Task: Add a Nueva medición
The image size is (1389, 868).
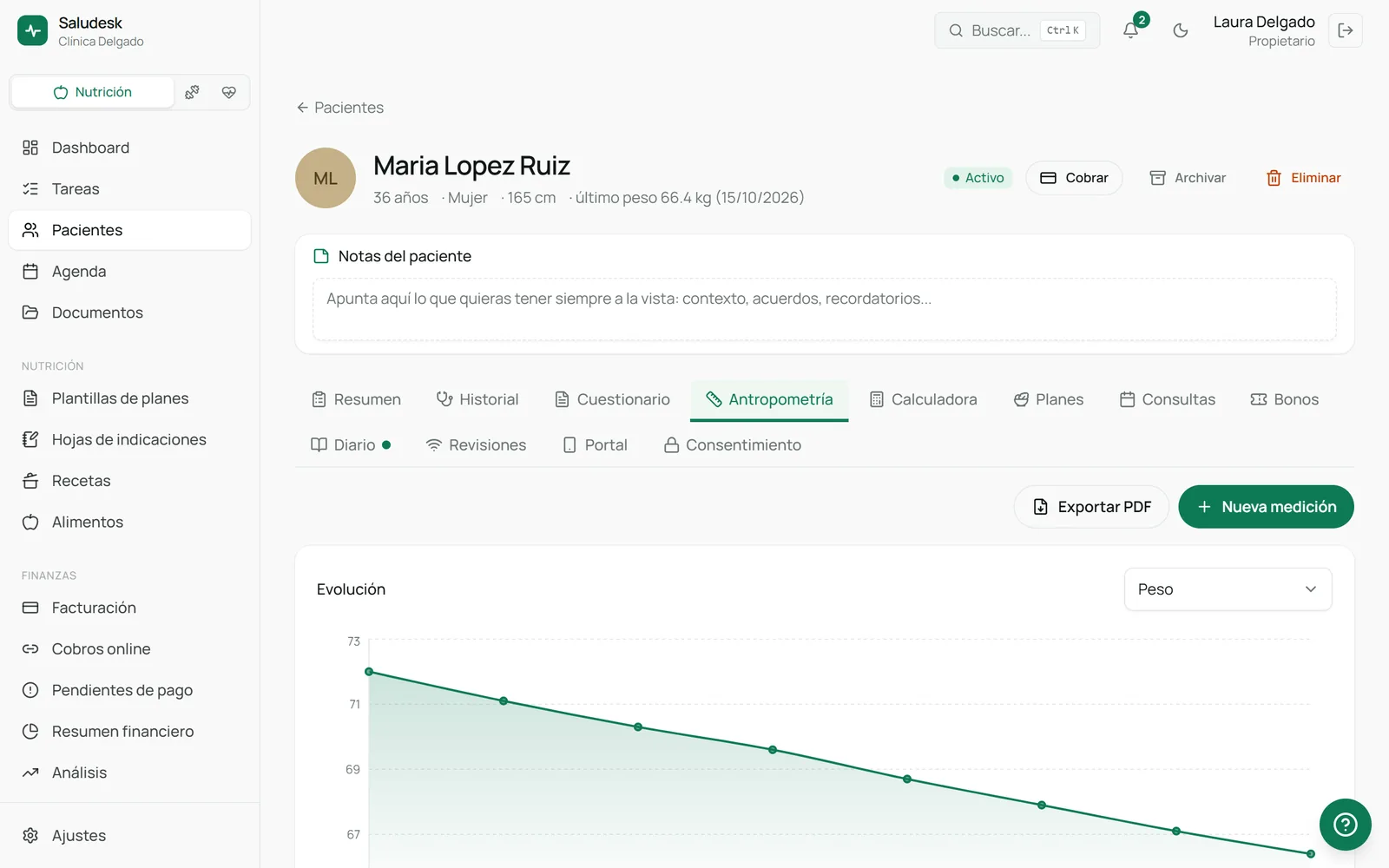Action: (x=1266, y=507)
